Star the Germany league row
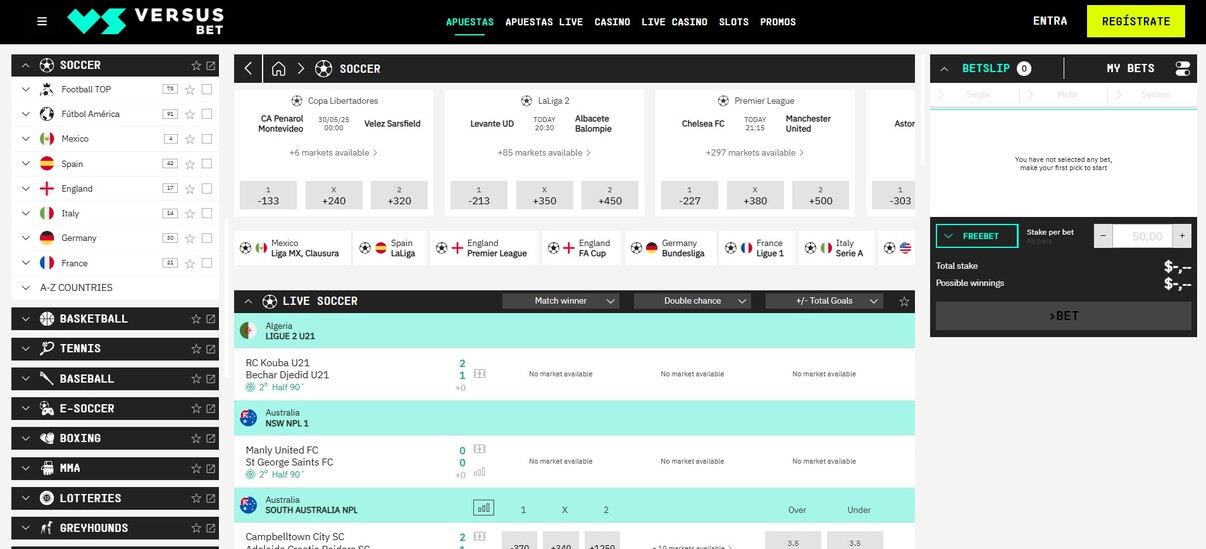The image size is (1206, 549). click(x=188, y=238)
